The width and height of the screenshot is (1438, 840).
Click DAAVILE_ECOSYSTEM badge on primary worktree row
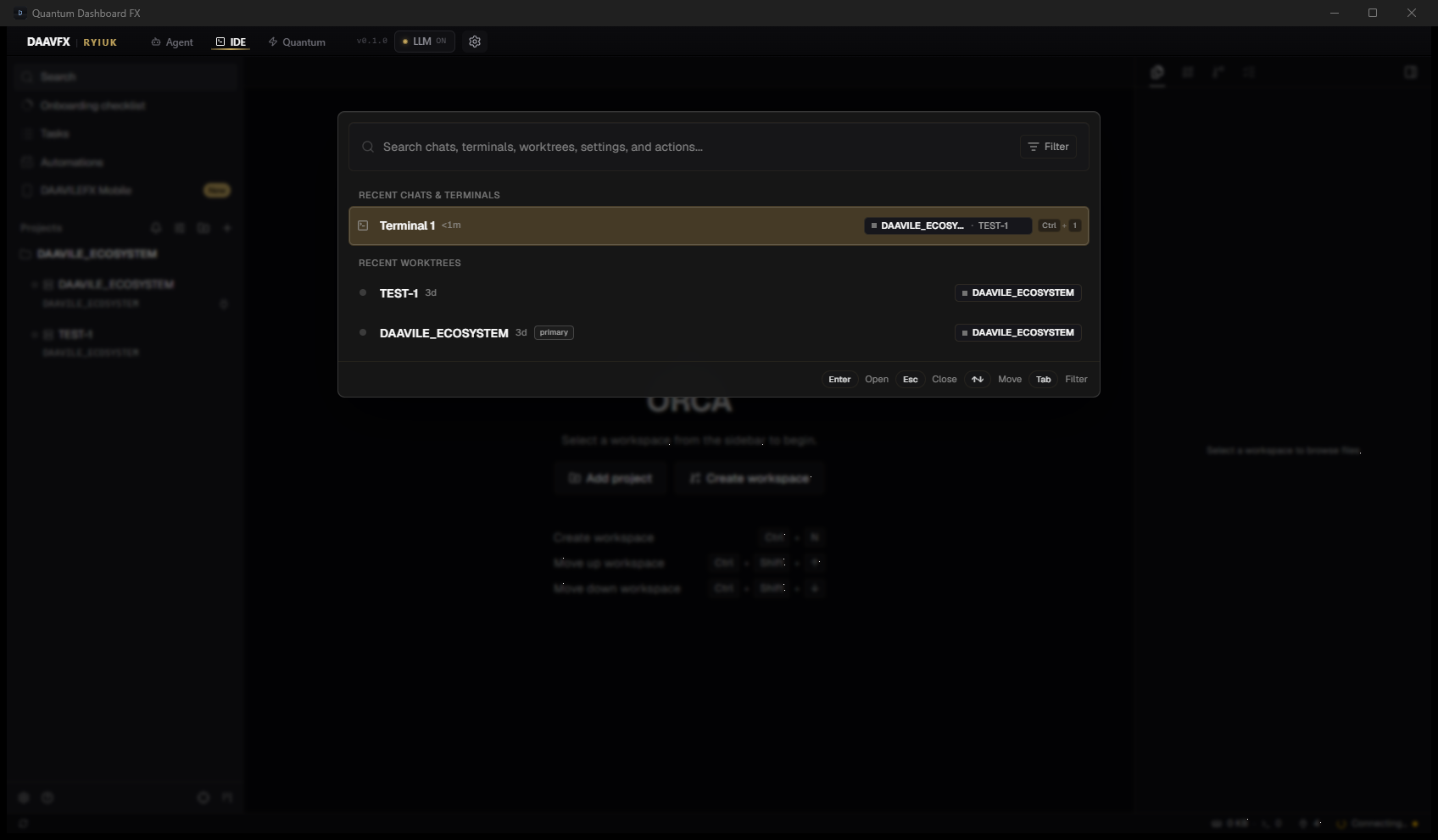(x=1017, y=332)
